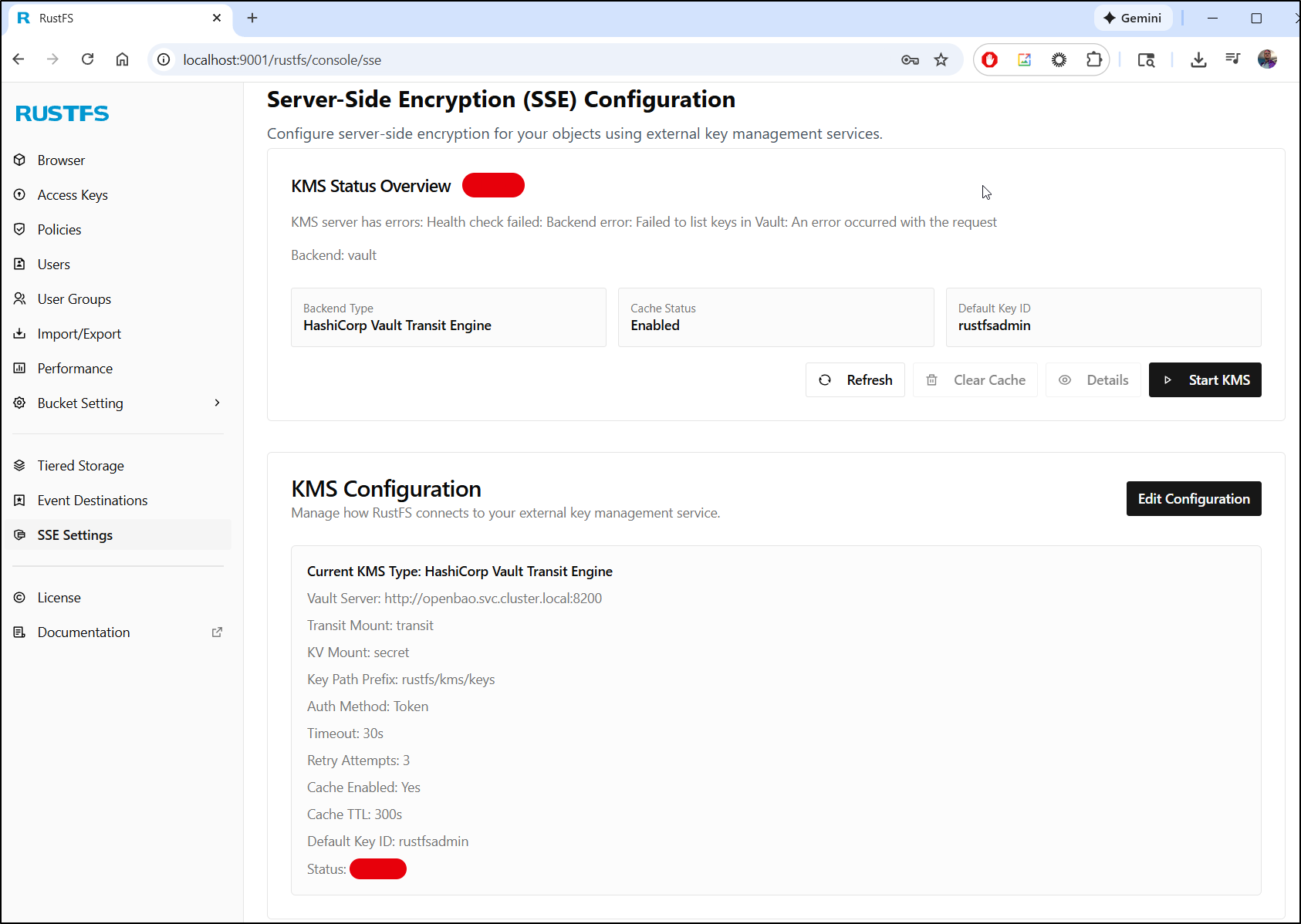Image resolution: width=1301 pixels, height=924 pixels.
Task: Expand the Bucket Setting submenu chevron
Action: pos(217,403)
